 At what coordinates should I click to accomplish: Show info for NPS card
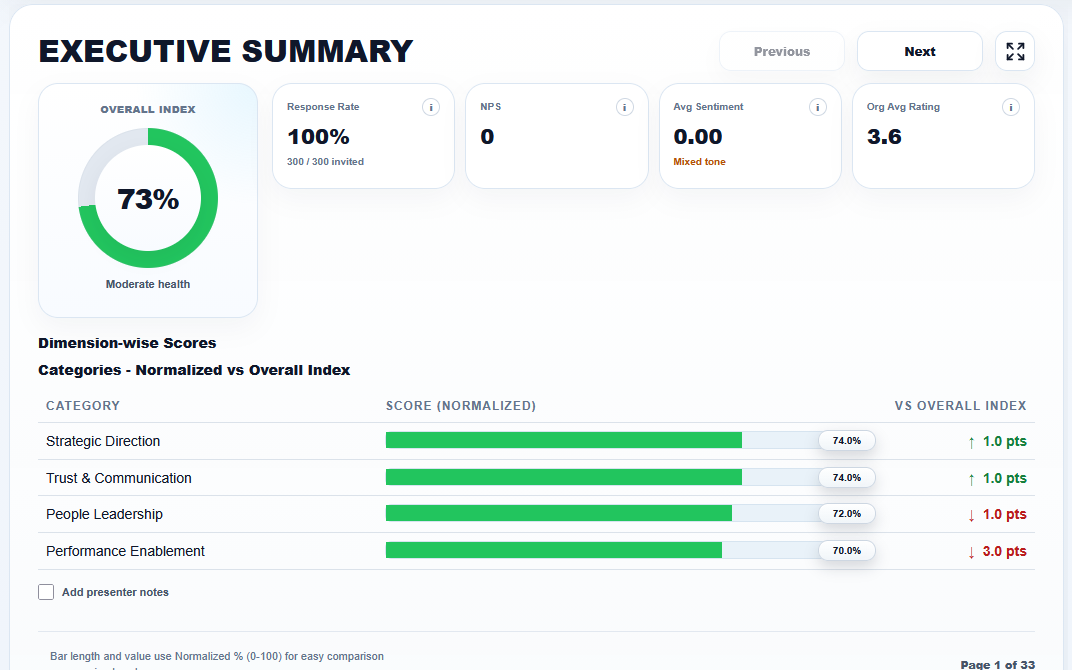pyautogui.click(x=624, y=107)
